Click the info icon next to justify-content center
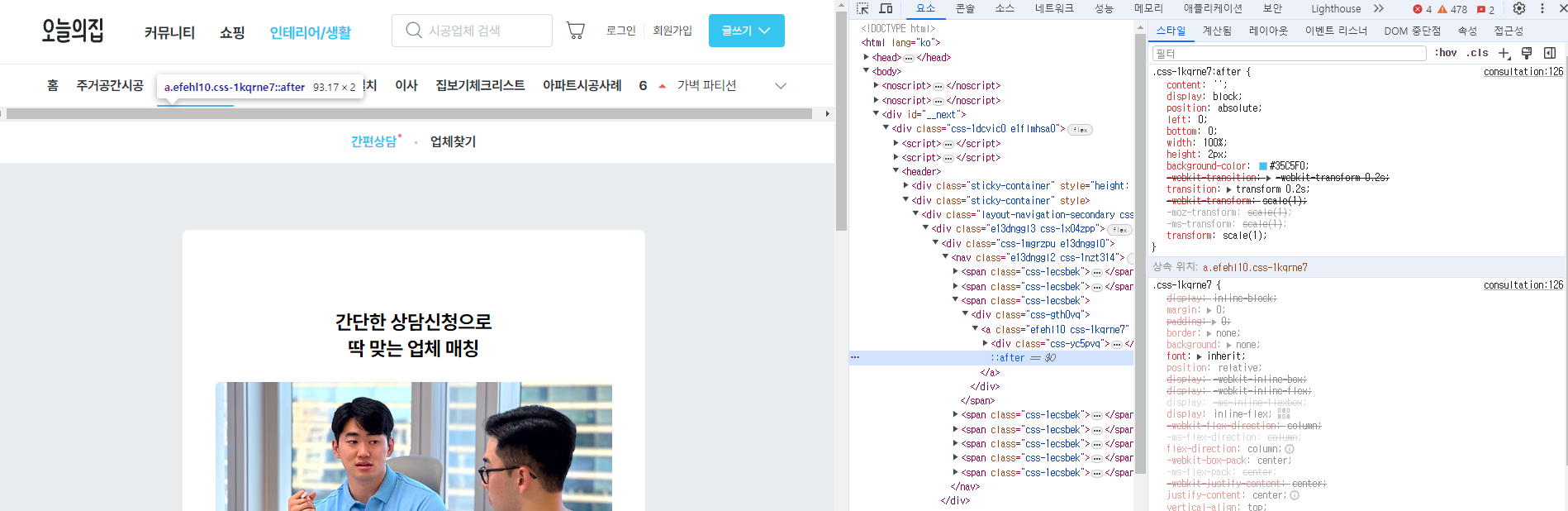The height and width of the screenshot is (511, 1568). (1295, 495)
